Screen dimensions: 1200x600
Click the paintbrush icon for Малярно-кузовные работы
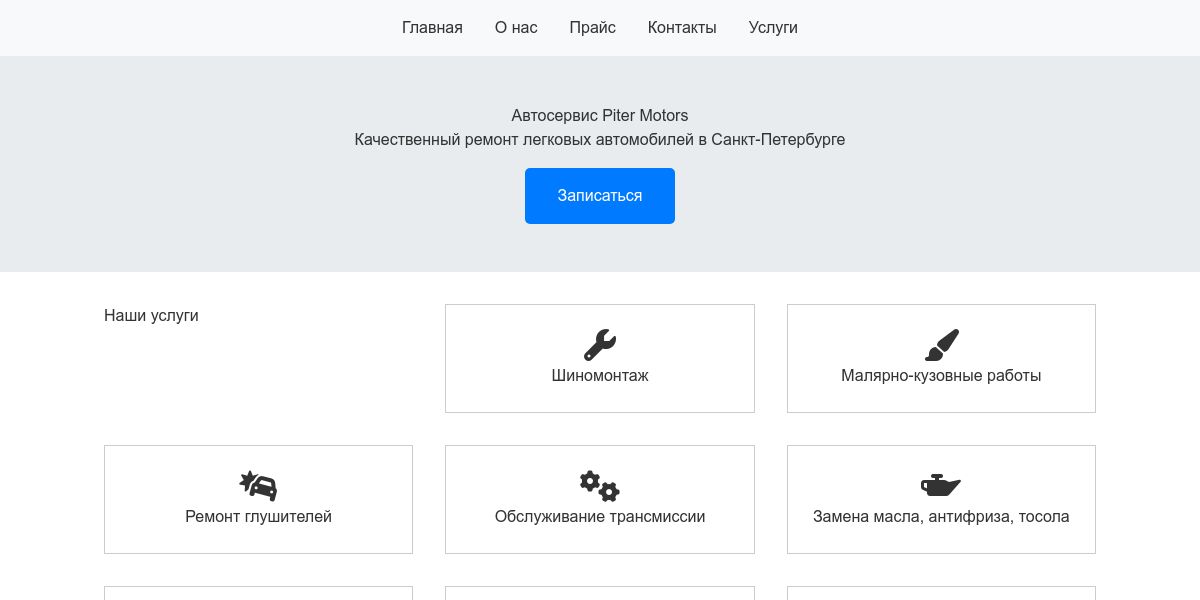(941, 345)
